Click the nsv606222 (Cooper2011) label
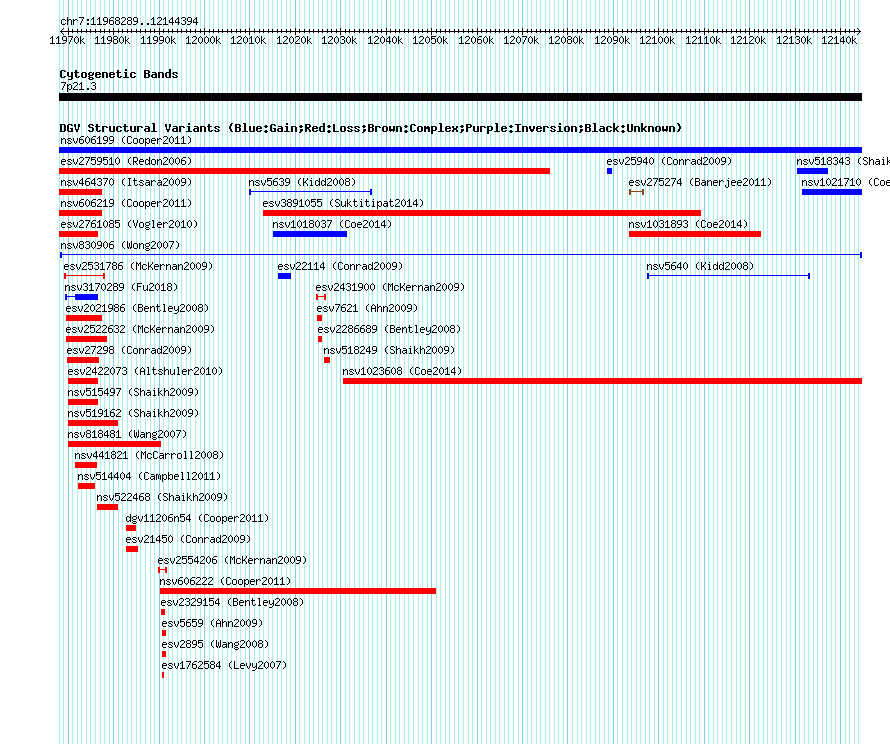 point(225,581)
